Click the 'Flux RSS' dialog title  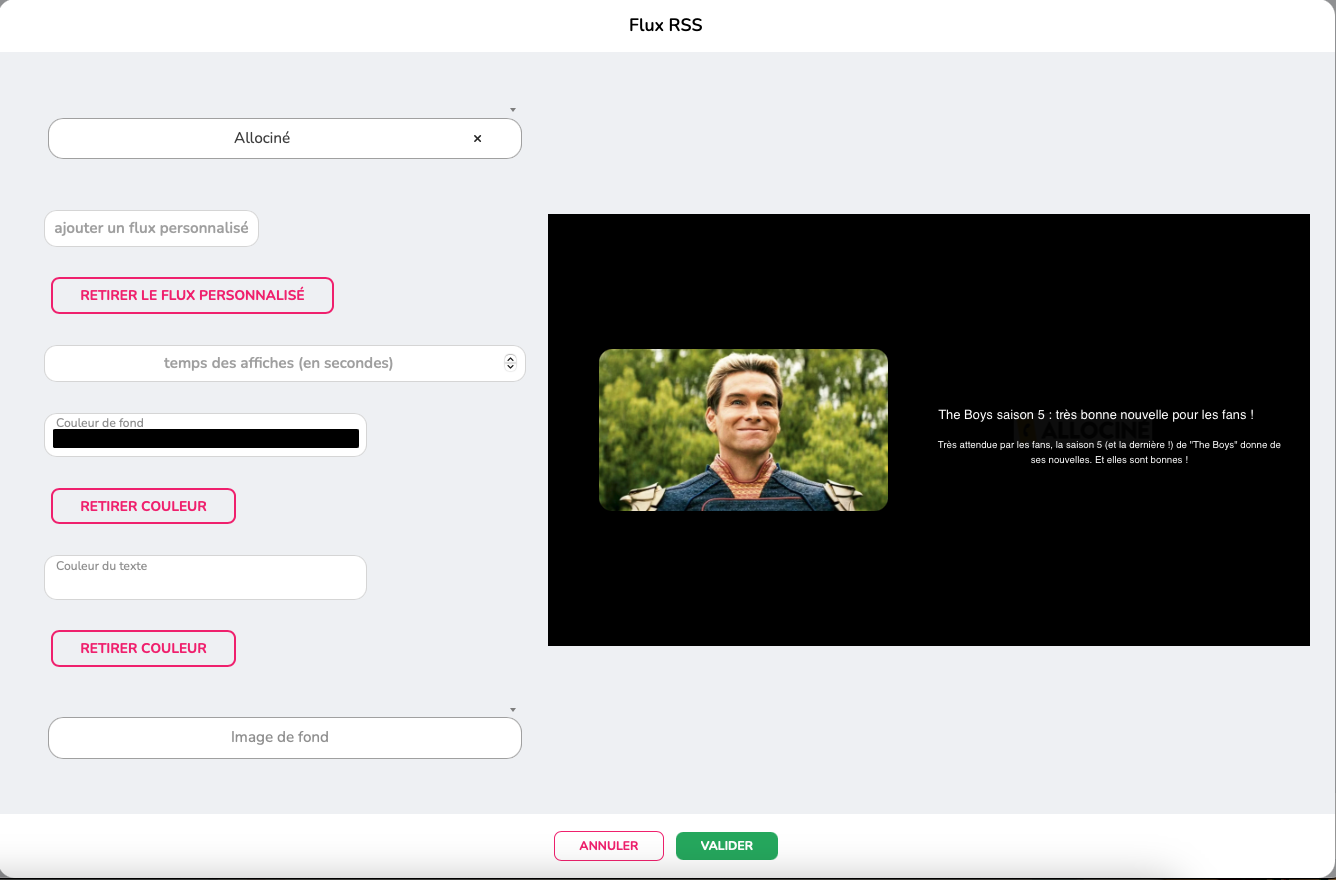(x=666, y=25)
